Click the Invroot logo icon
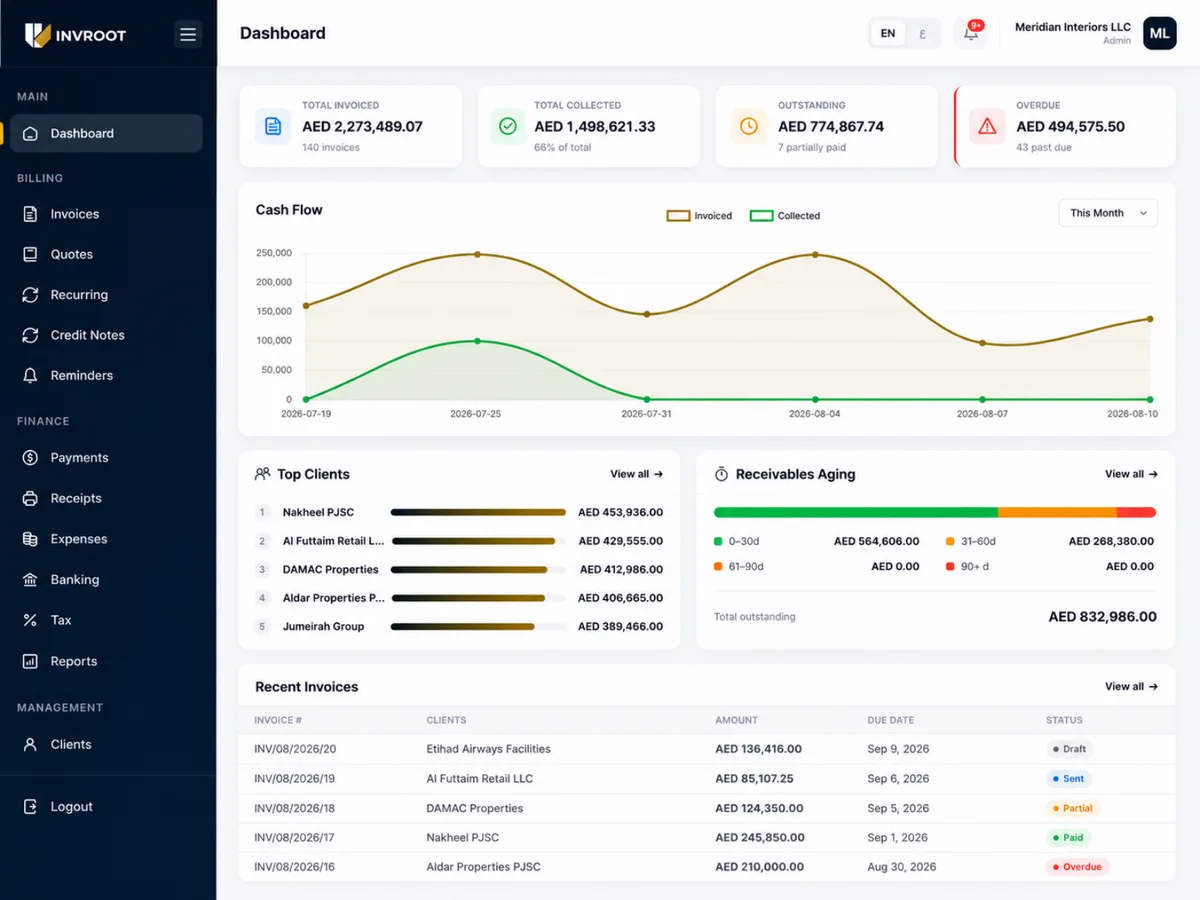The image size is (1200, 900). pos(38,35)
